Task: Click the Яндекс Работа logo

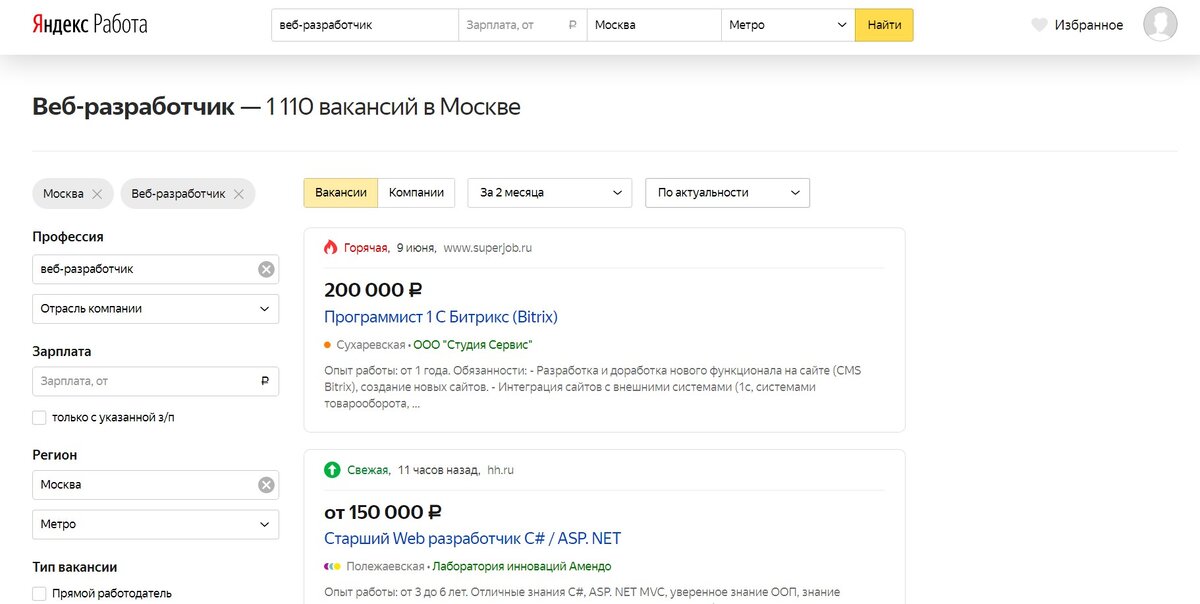Action: (89, 24)
